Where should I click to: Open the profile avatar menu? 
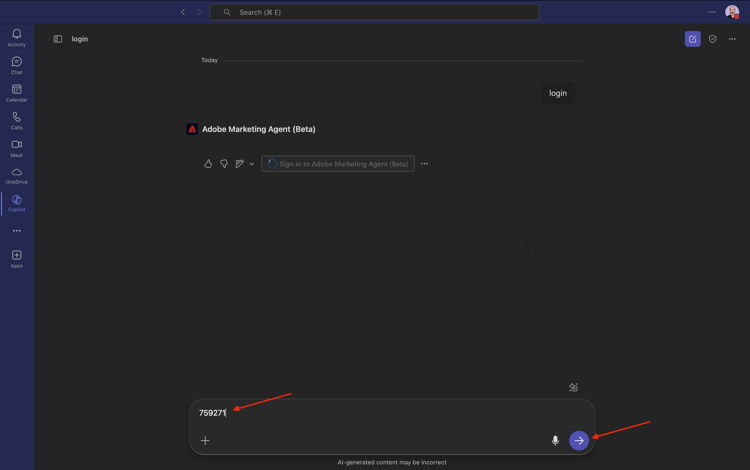point(732,12)
